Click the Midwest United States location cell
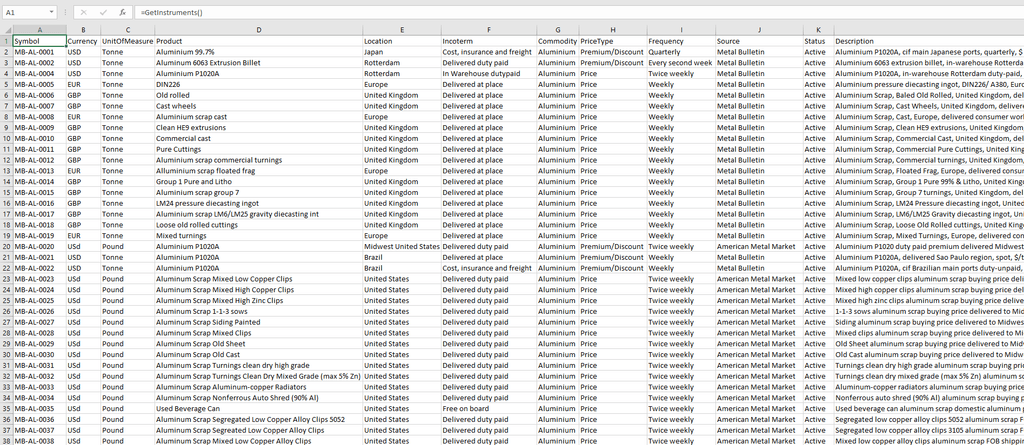Image resolution: width=1024 pixels, height=445 pixels. 400,245
